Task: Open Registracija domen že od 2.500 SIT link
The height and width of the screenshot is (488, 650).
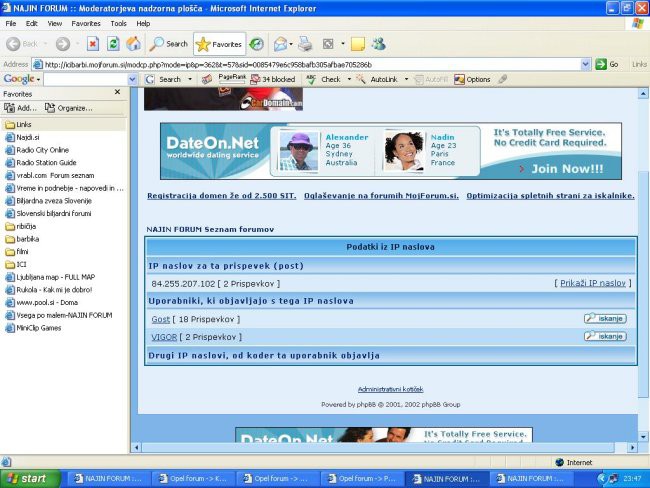Action: tap(222, 195)
